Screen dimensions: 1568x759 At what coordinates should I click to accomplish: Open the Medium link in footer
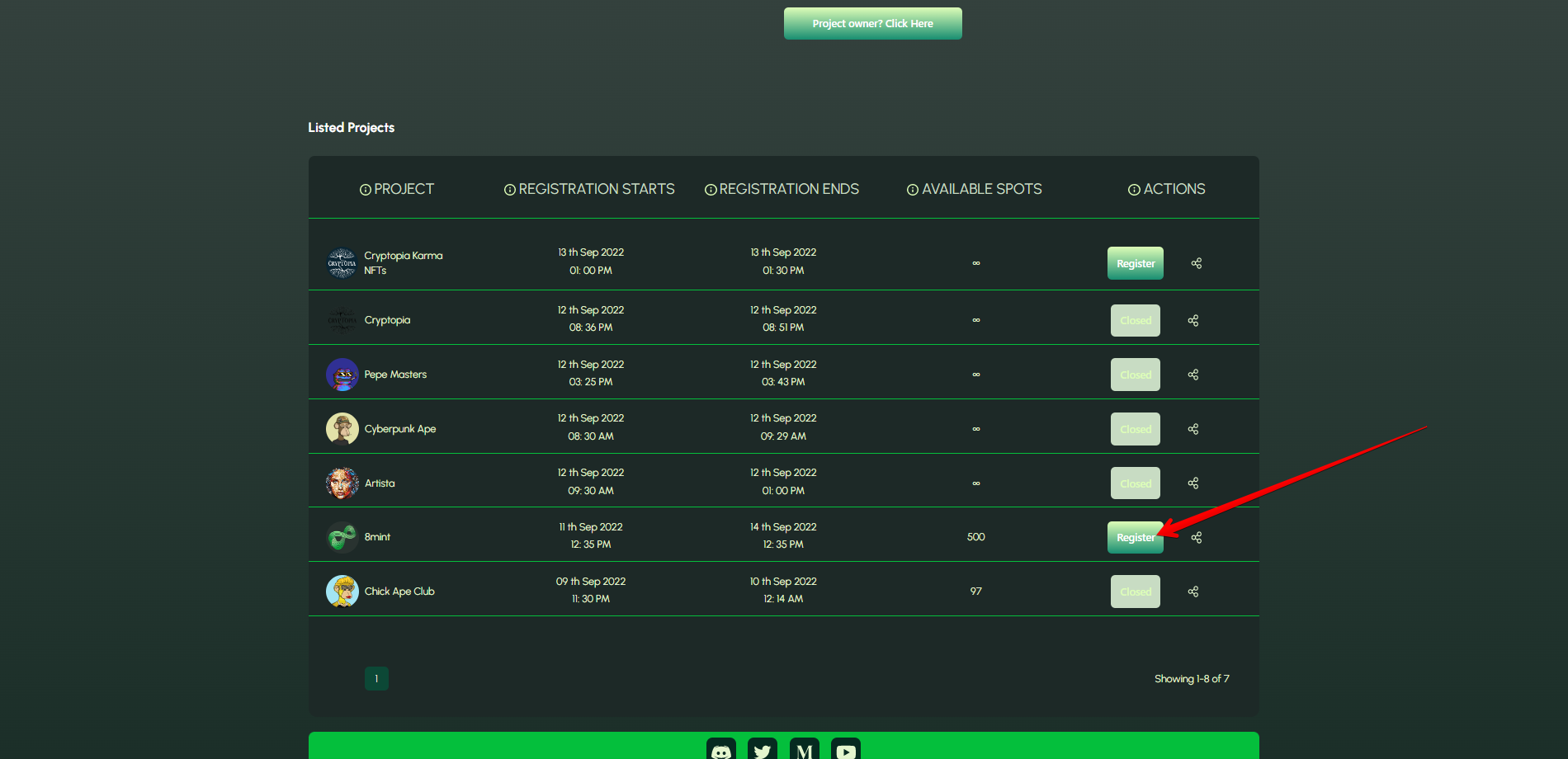click(x=805, y=750)
